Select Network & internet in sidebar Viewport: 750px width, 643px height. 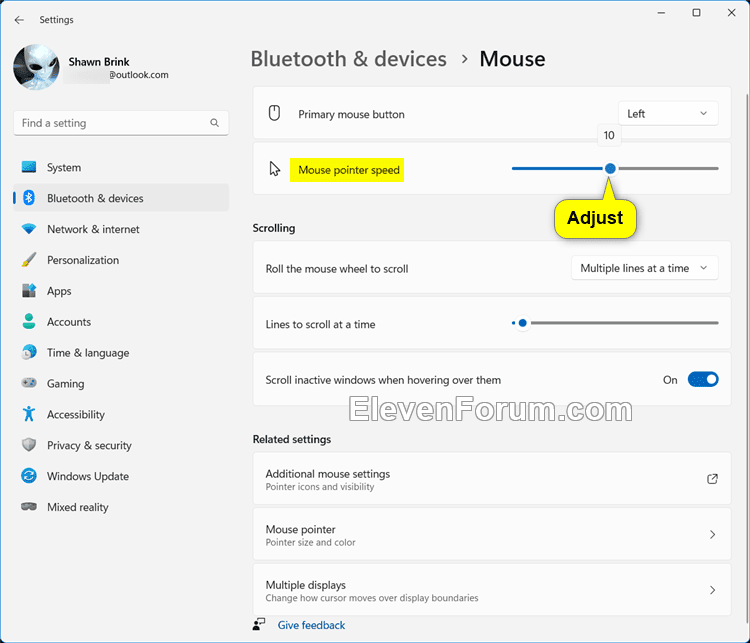(121, 229)
